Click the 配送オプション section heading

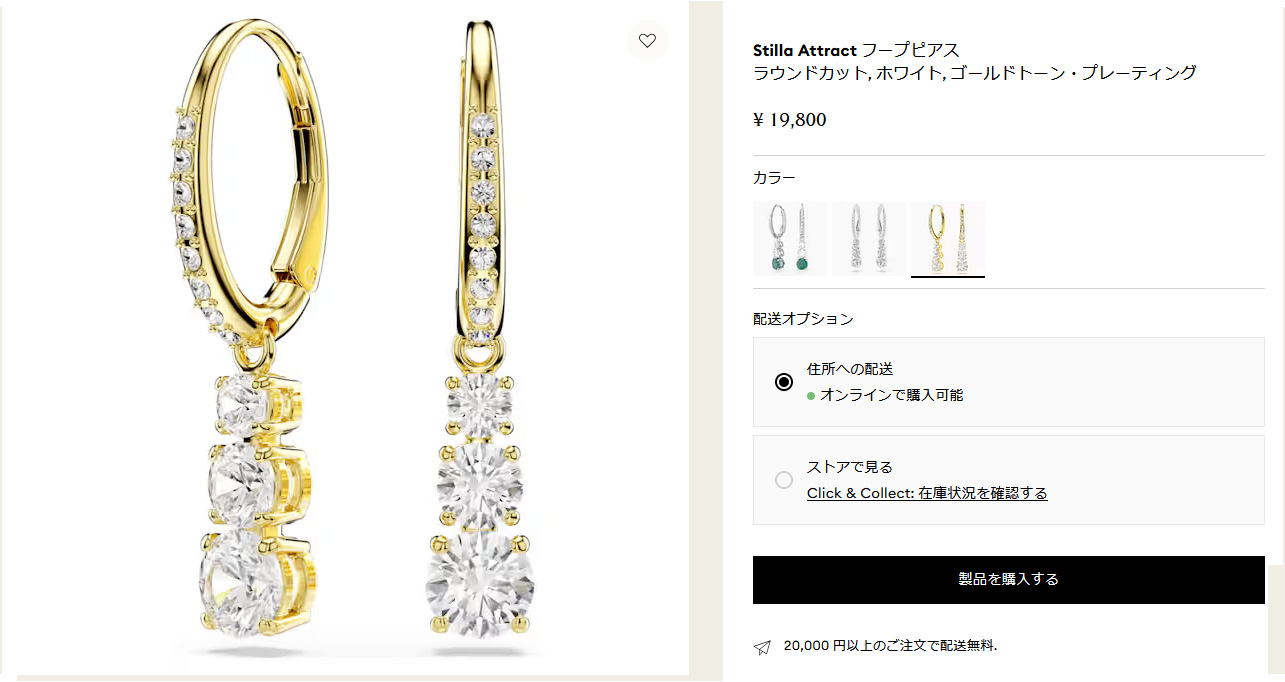(802, 318)
